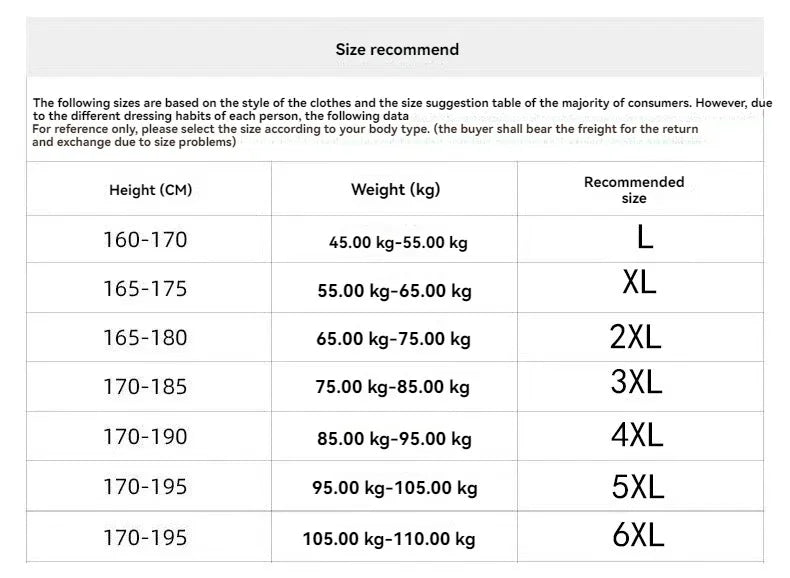Choose the XL recommended size
This screenshot has width=790, height=578.
point(639,283)
